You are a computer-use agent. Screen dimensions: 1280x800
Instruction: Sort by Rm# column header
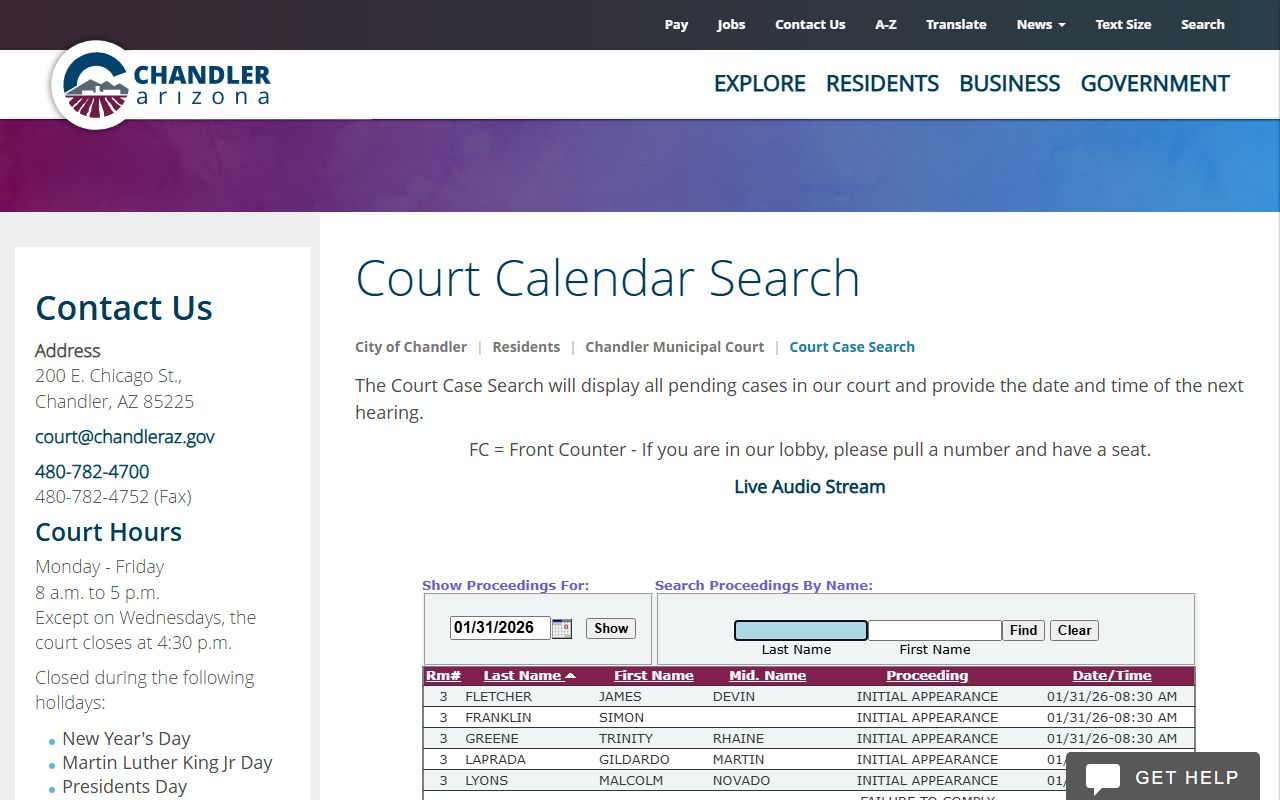[x=443, y=676]
